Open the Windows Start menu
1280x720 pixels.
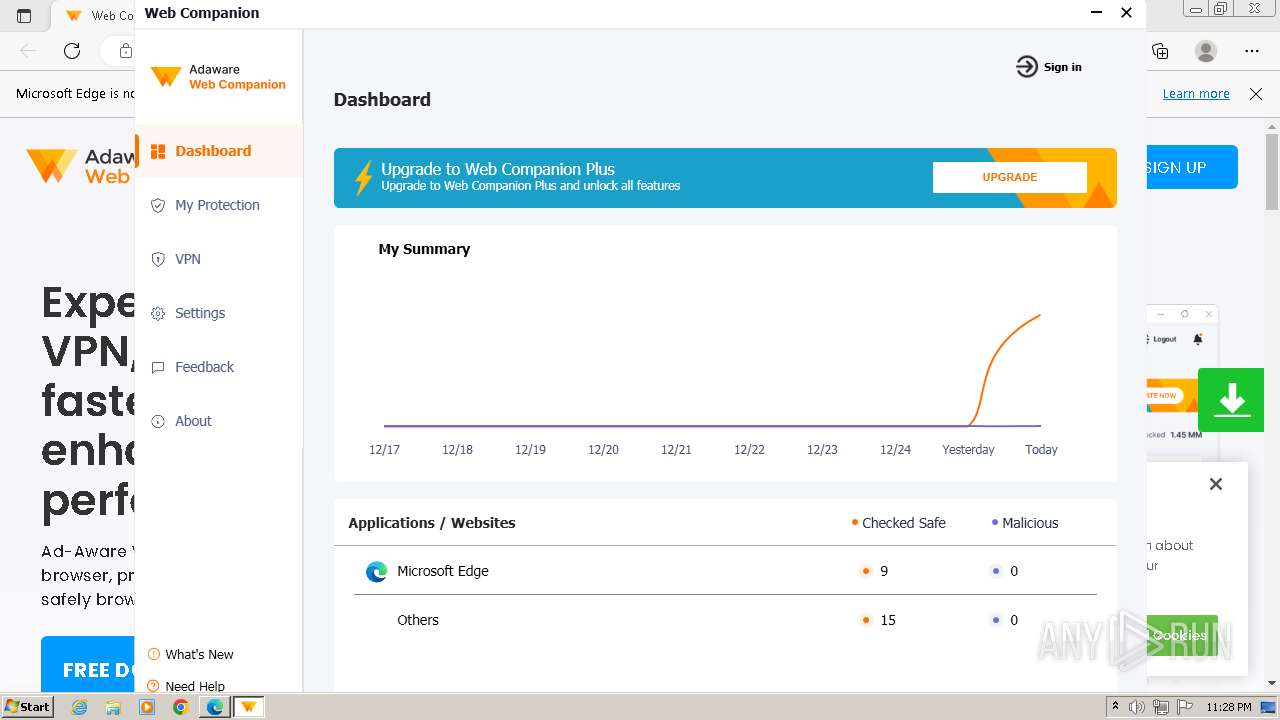(28, 706)
